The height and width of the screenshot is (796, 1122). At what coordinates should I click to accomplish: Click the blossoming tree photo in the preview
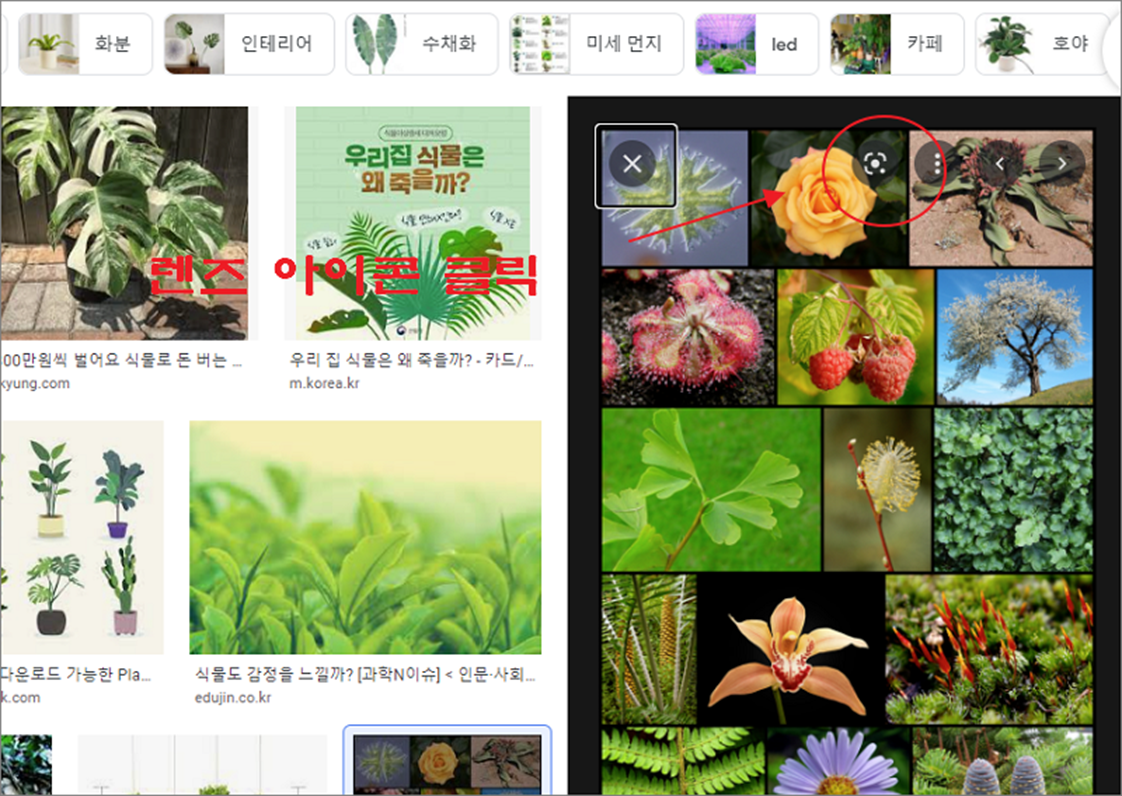tap(1015, 336)
